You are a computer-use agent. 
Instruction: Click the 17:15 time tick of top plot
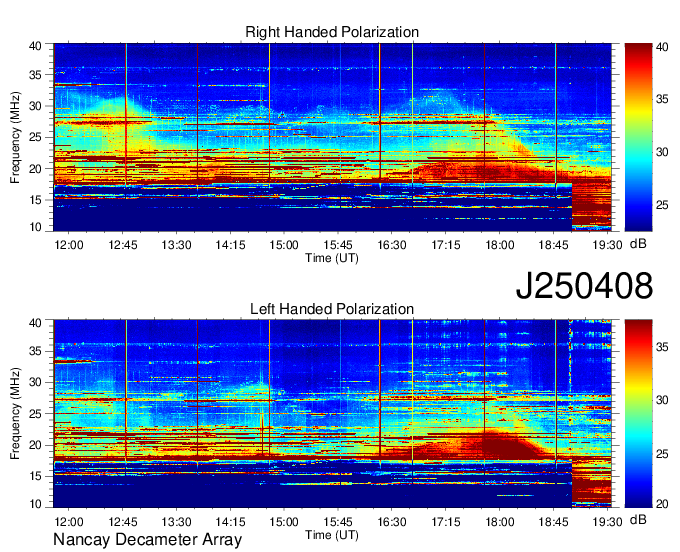[x=446, y=245]
